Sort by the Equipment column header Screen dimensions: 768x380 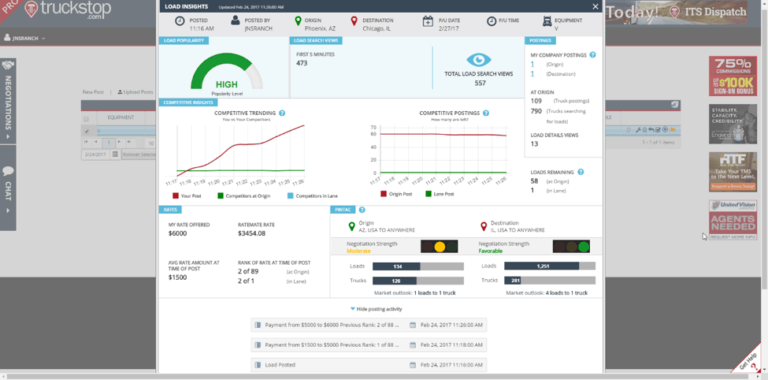[121, 118]
